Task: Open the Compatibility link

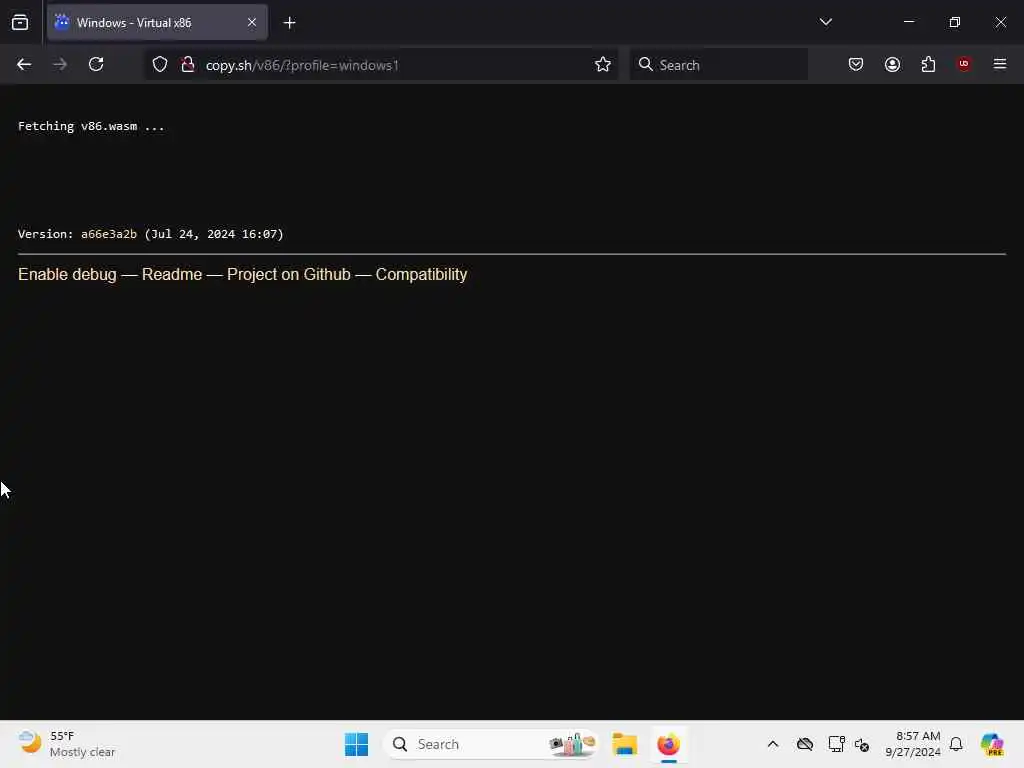Action: (421, 274)
